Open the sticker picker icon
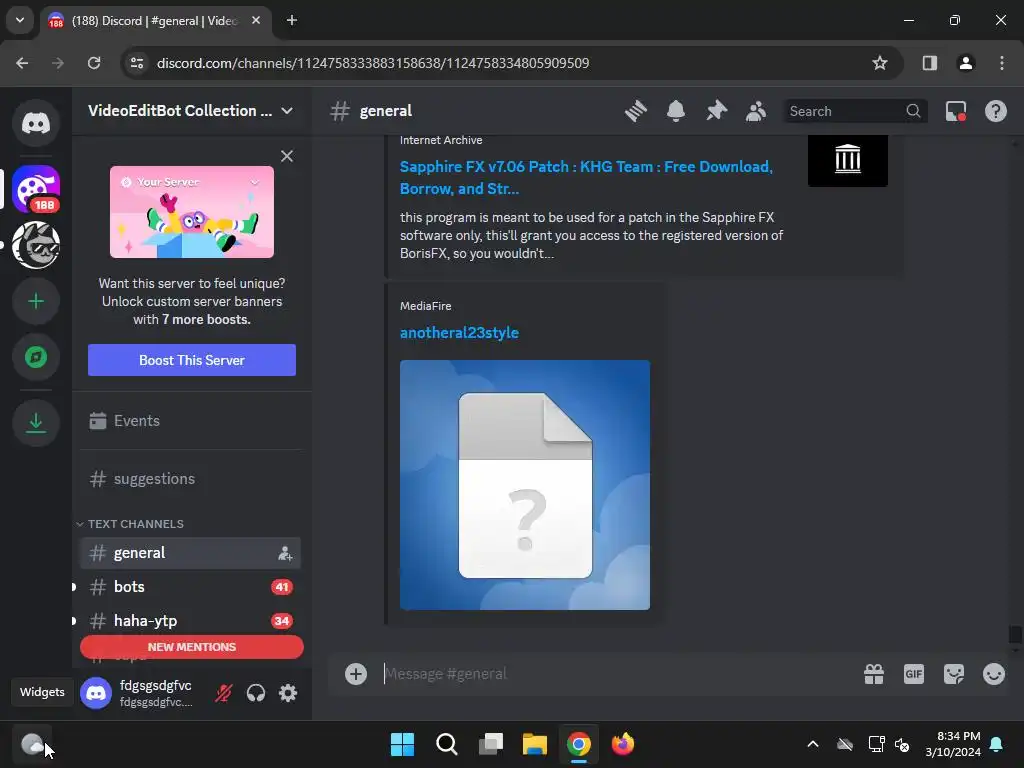The width and height of the screenshot is (1024, 768). pos(954,674)
